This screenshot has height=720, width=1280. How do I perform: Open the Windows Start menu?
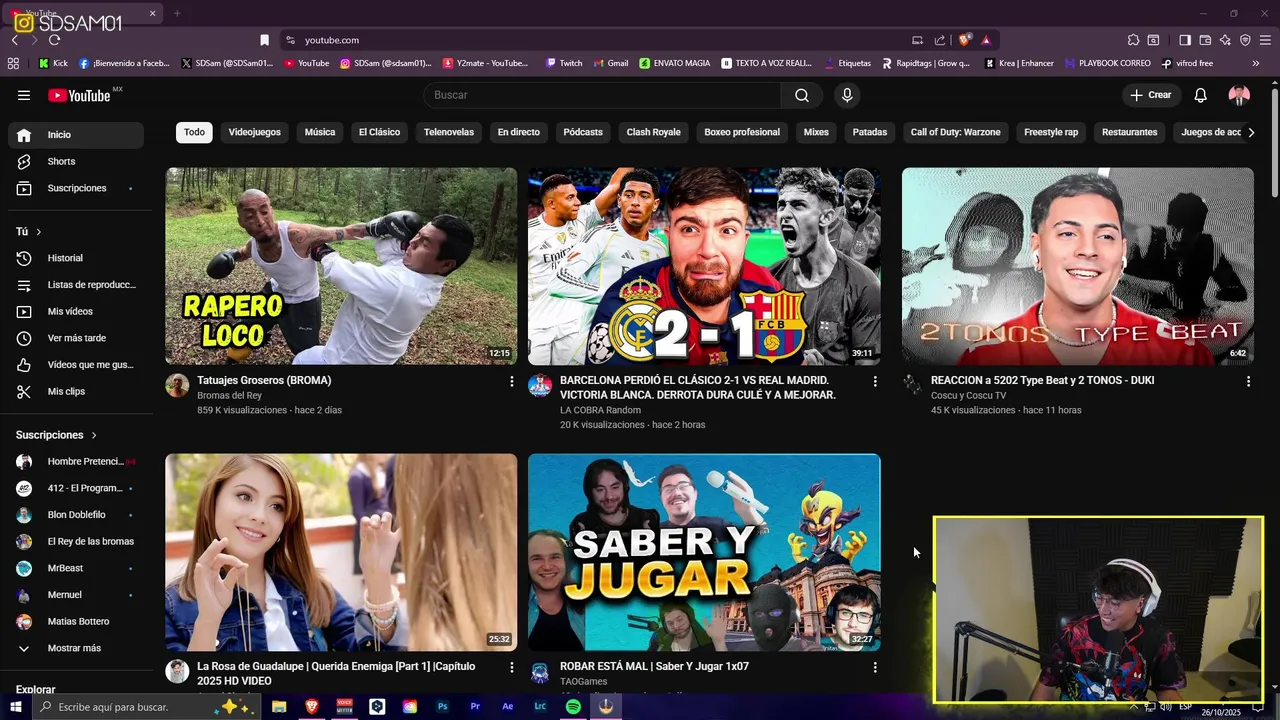[x=16, y=707]
